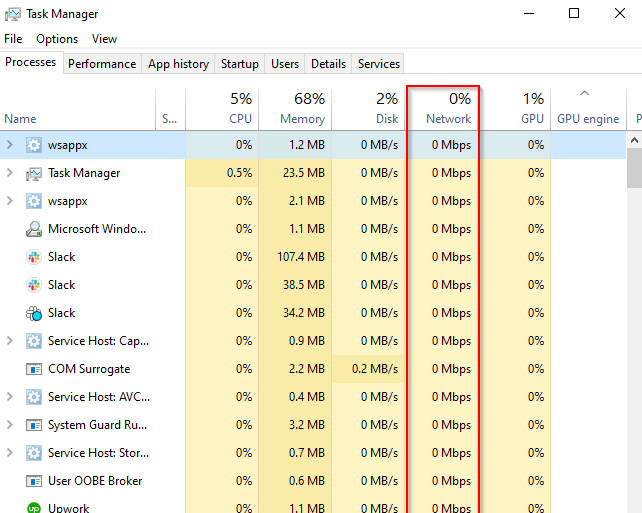
Task: Expand the first wsappx process group
Action: click(10, 145)
